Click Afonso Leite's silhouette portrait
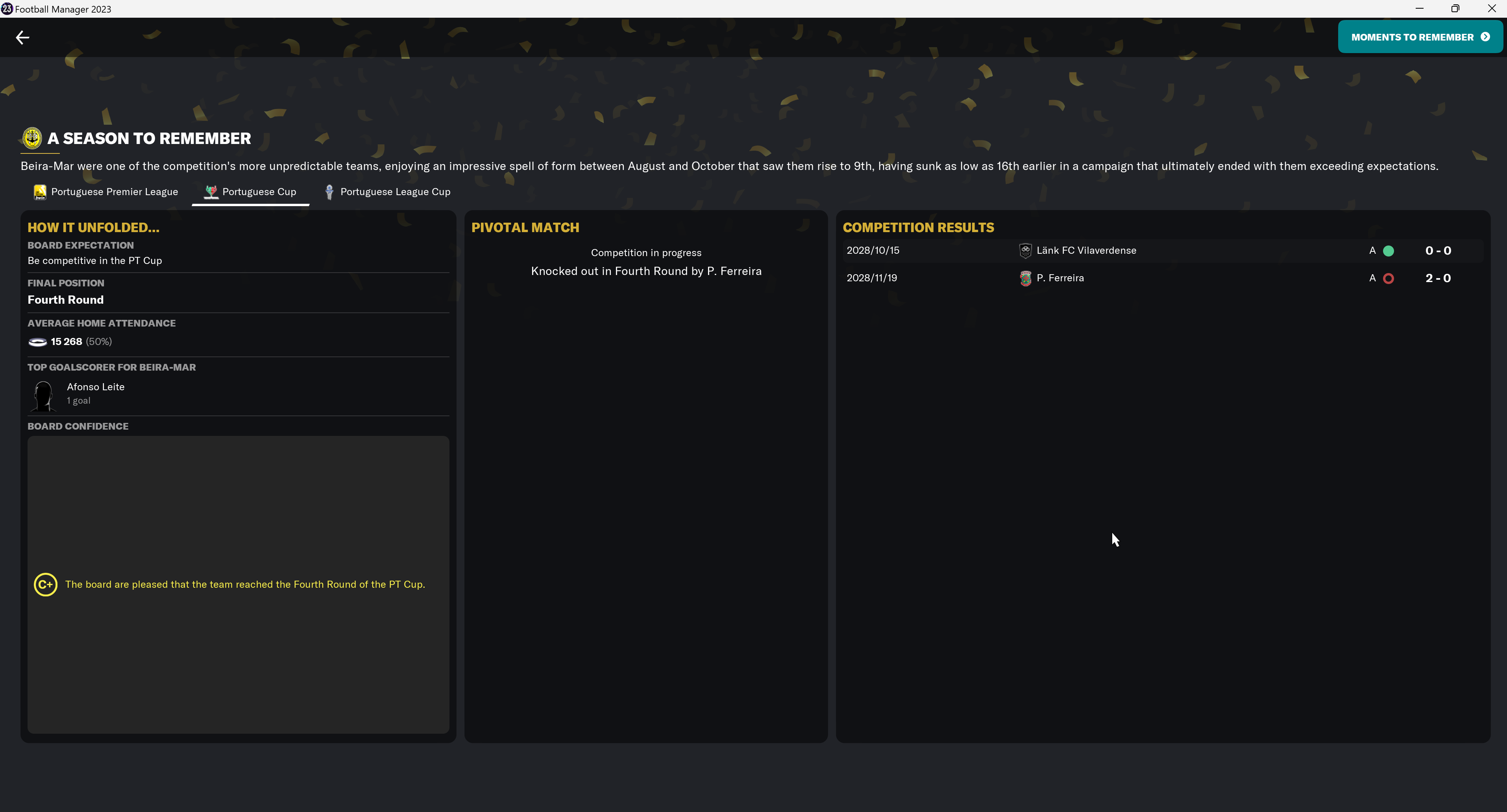The height and width of the screenshot is (812, 1507). point(43,396)
